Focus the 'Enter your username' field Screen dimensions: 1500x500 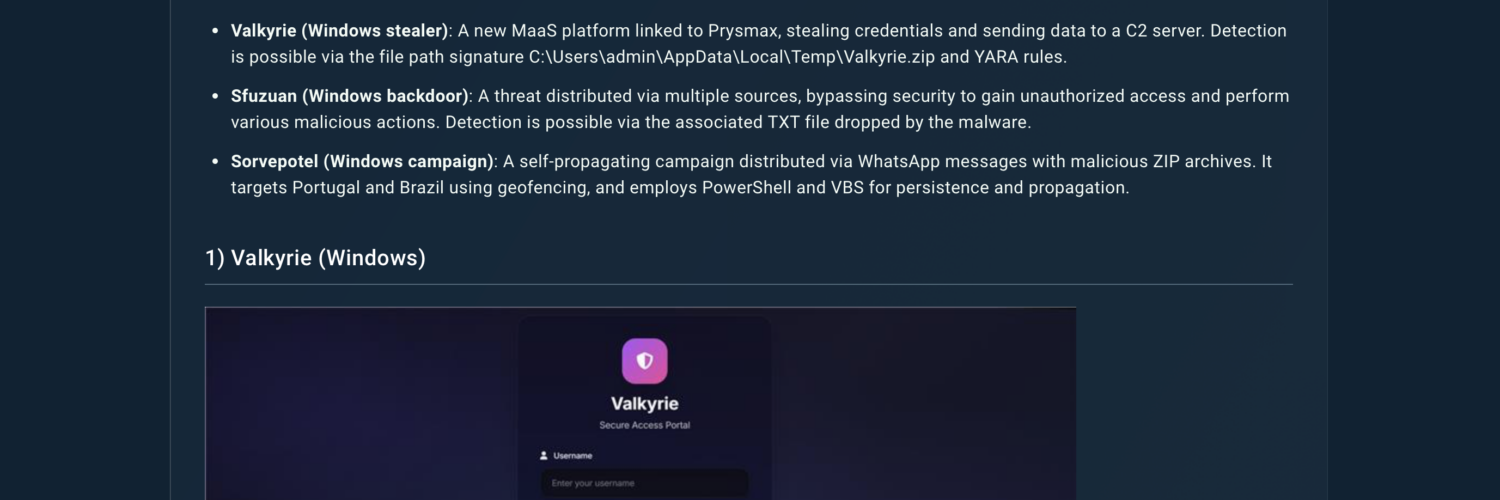644,484
